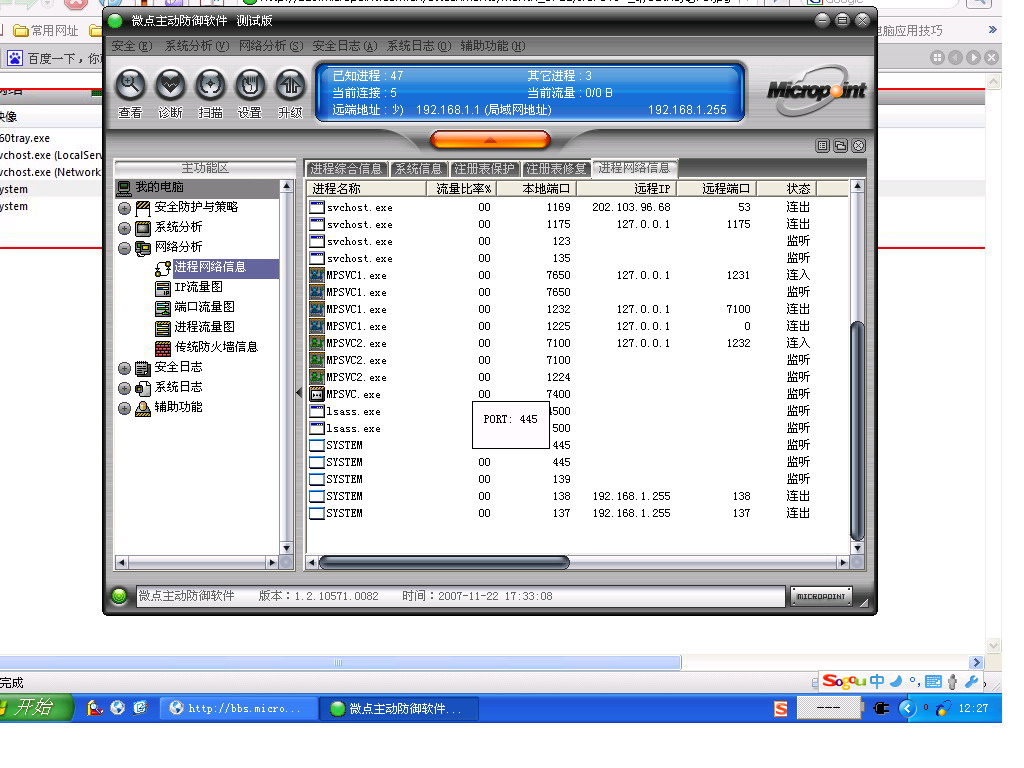Image resolution: width=1024 pixels, height=768 pixels.
Task: Open 进程流量图 in the tree
Action: pos(204,327)
